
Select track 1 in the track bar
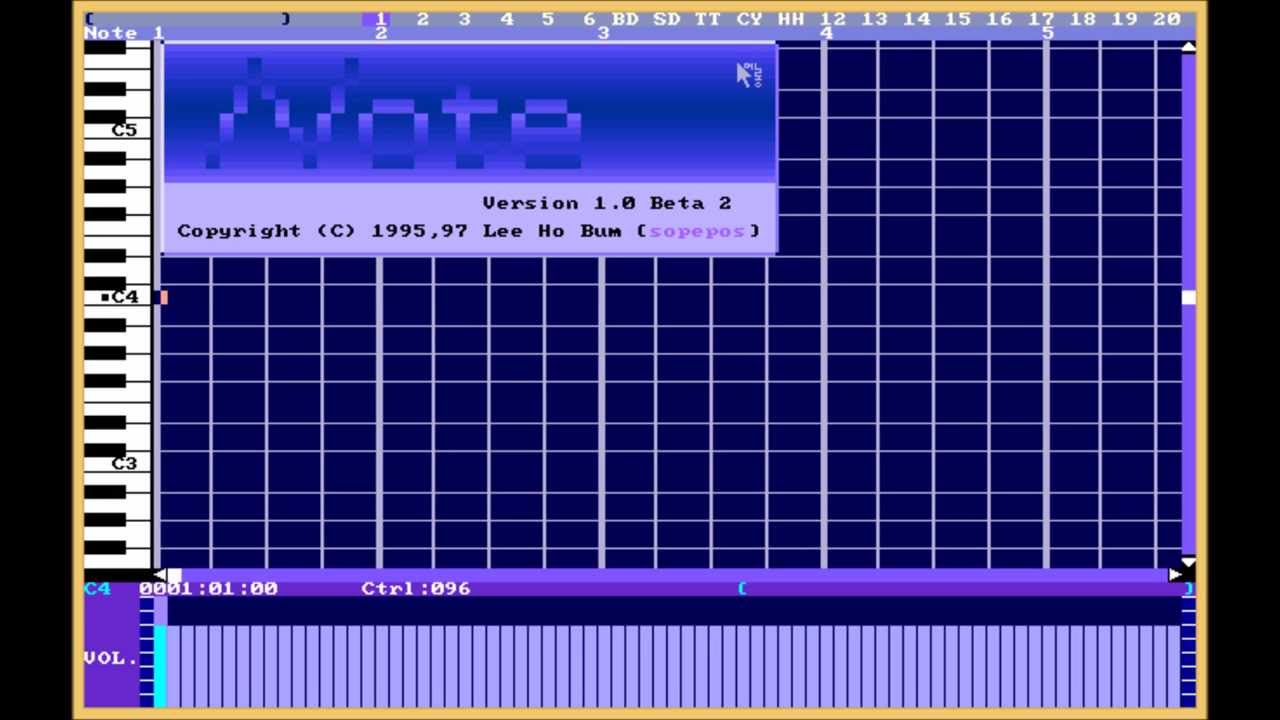pos(380,18)
